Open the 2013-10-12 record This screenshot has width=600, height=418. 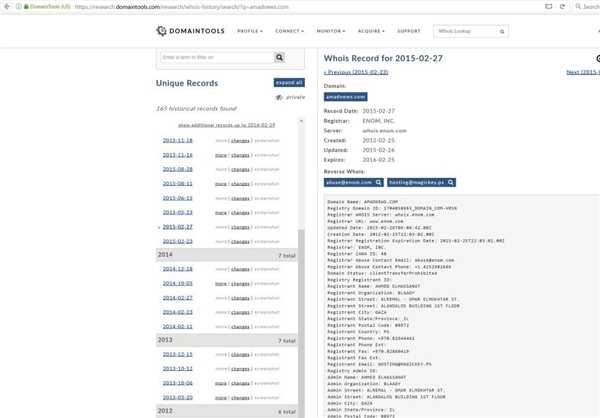click(x=178, y=369)
